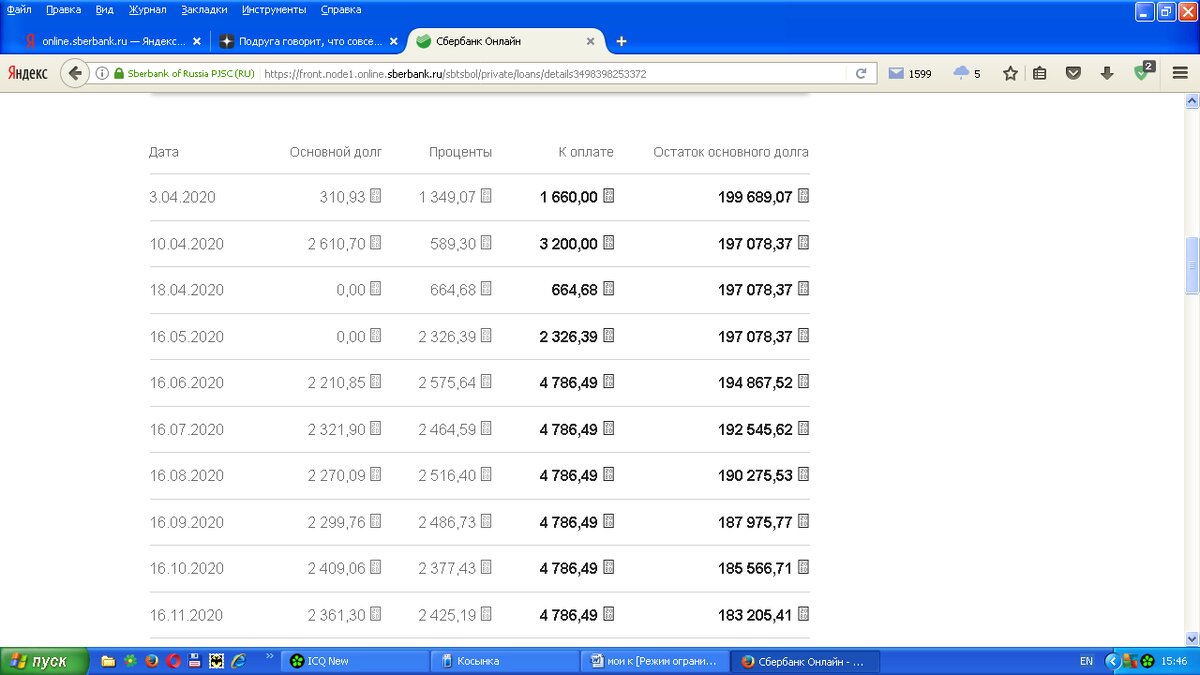Open a new tab with the plus icon
The height and width of the screenshot is (675, 1200).
(x=621, y=41)
